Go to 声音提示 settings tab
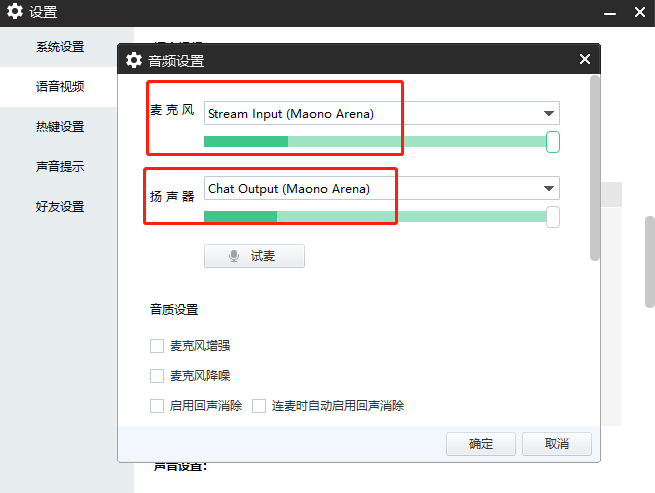Image resolution: width=655 pixels, height=493 pixels. click(x=60, y=167)
